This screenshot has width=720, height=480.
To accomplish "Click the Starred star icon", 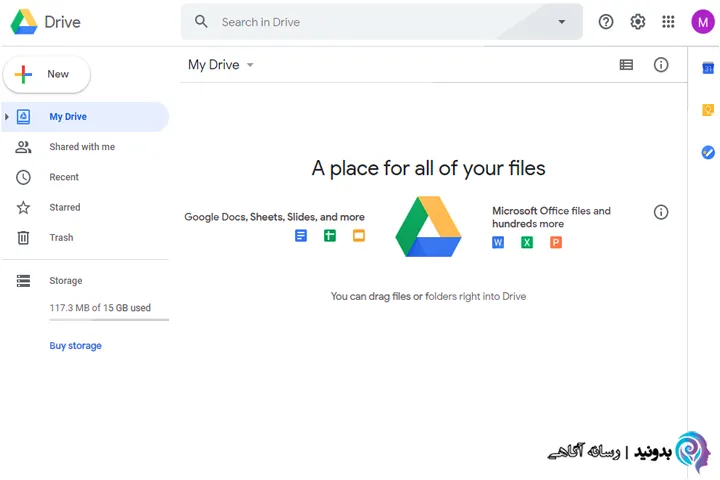I will point(23,208).
